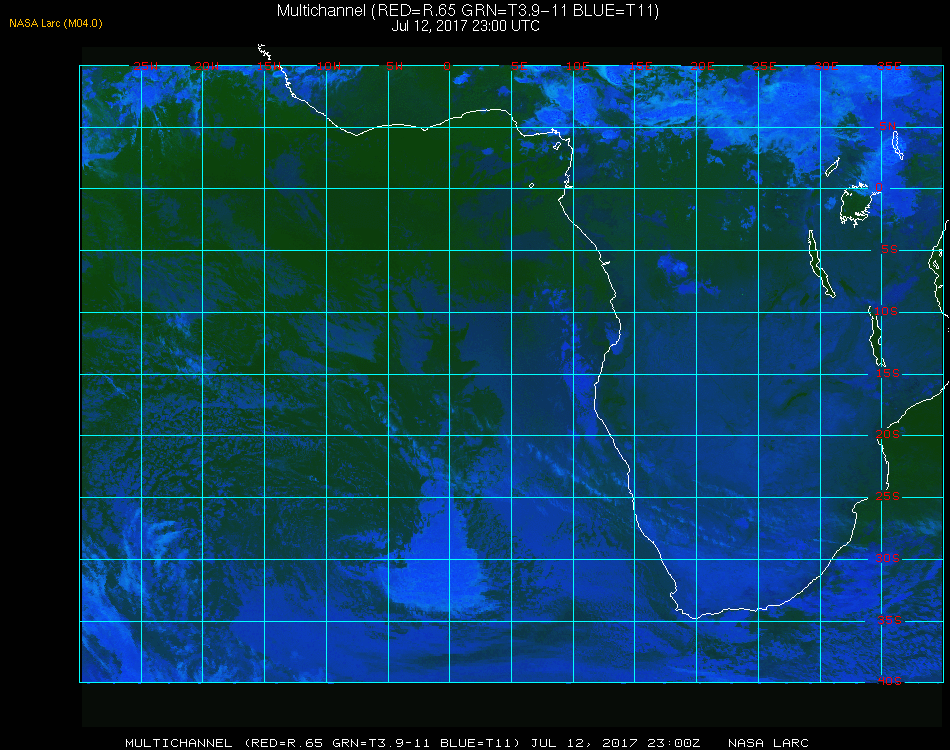
Task: Click the 5W longitude label
Action: 394,66
